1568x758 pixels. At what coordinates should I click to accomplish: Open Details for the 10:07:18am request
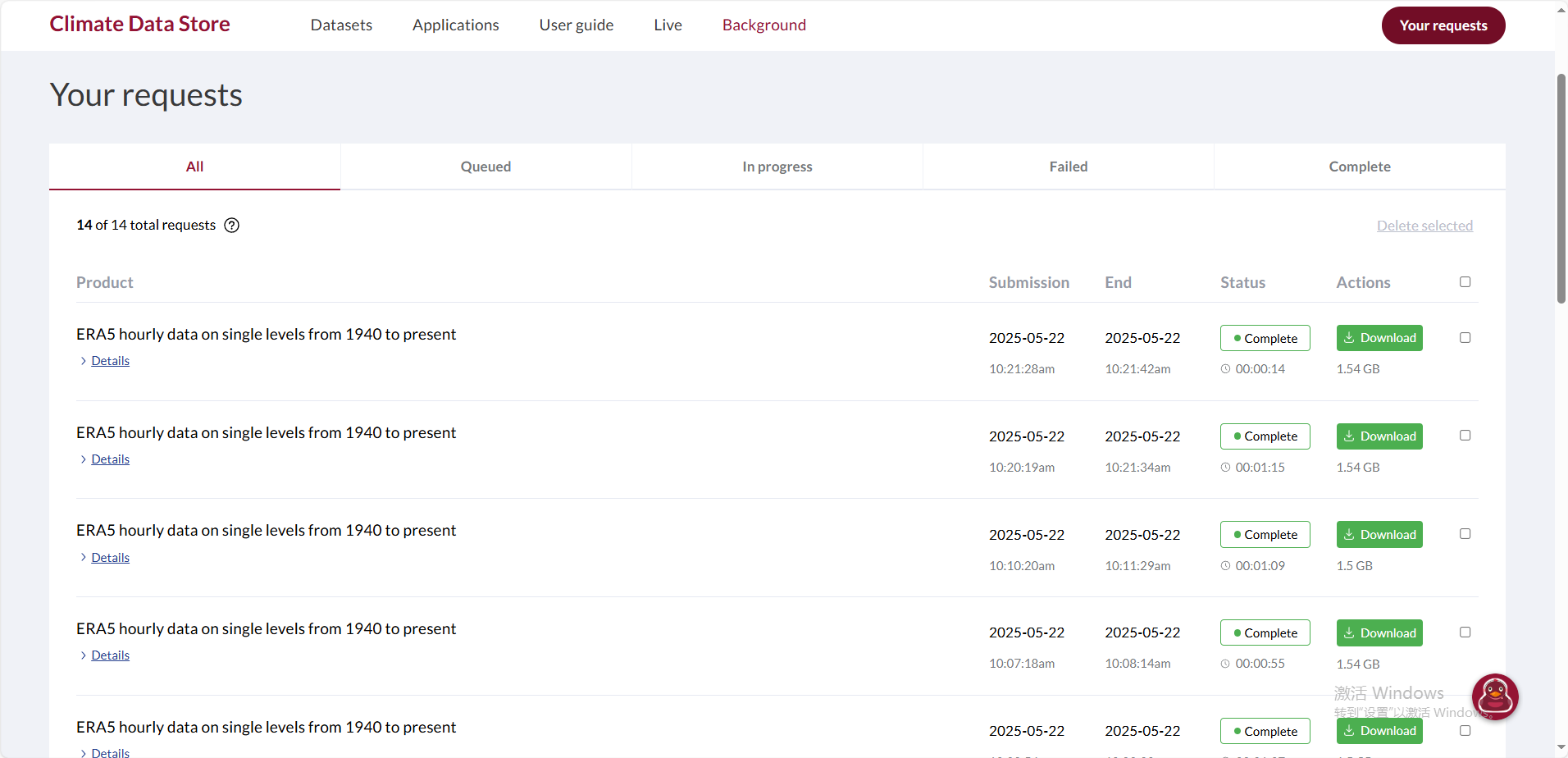coord(110,655)
